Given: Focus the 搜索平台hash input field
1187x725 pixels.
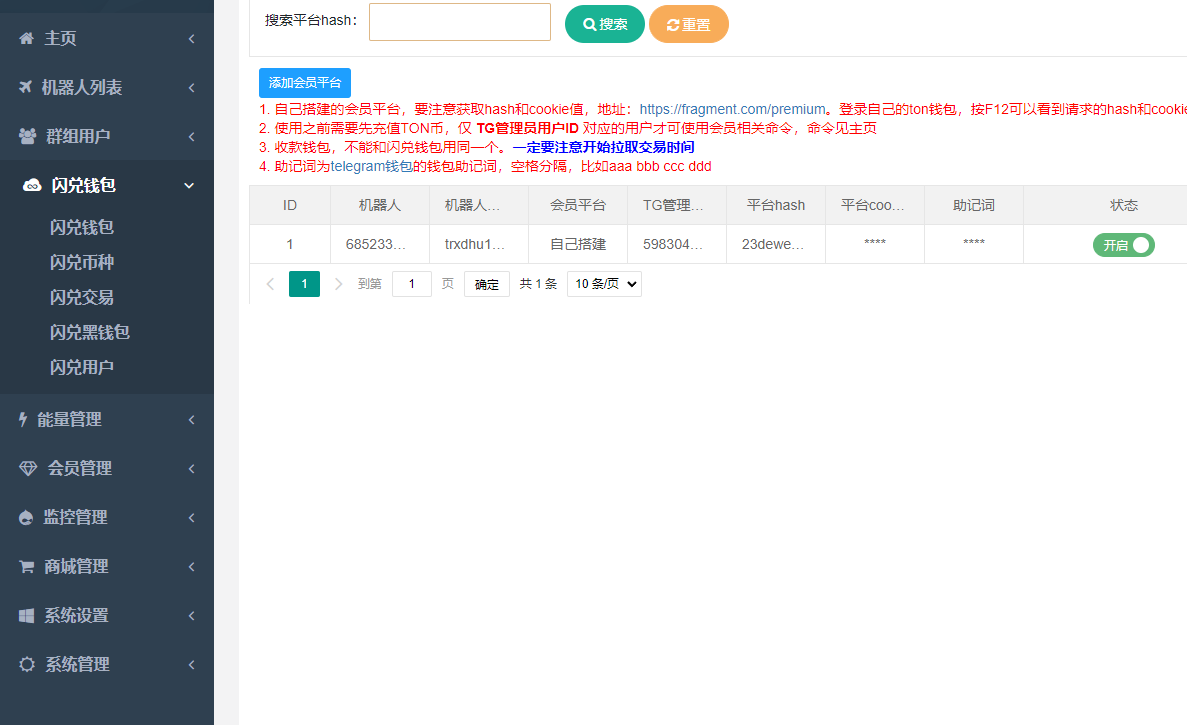Looking at the screenshot, I should (x=460, y=22).
